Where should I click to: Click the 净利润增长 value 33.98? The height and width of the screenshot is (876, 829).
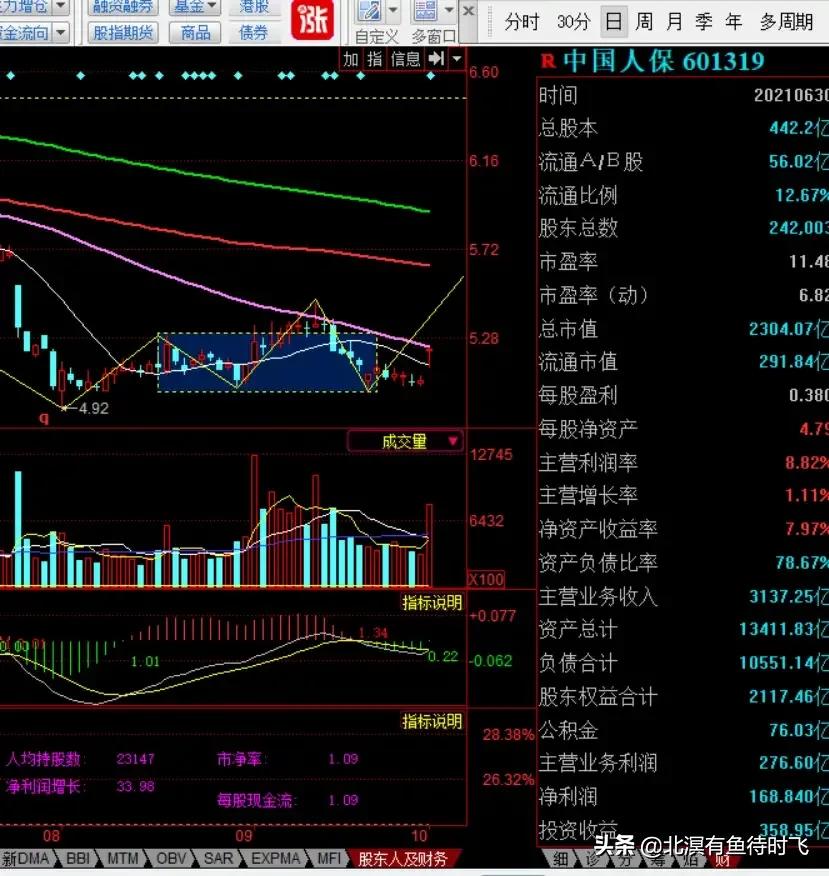[x=135, y=786]
